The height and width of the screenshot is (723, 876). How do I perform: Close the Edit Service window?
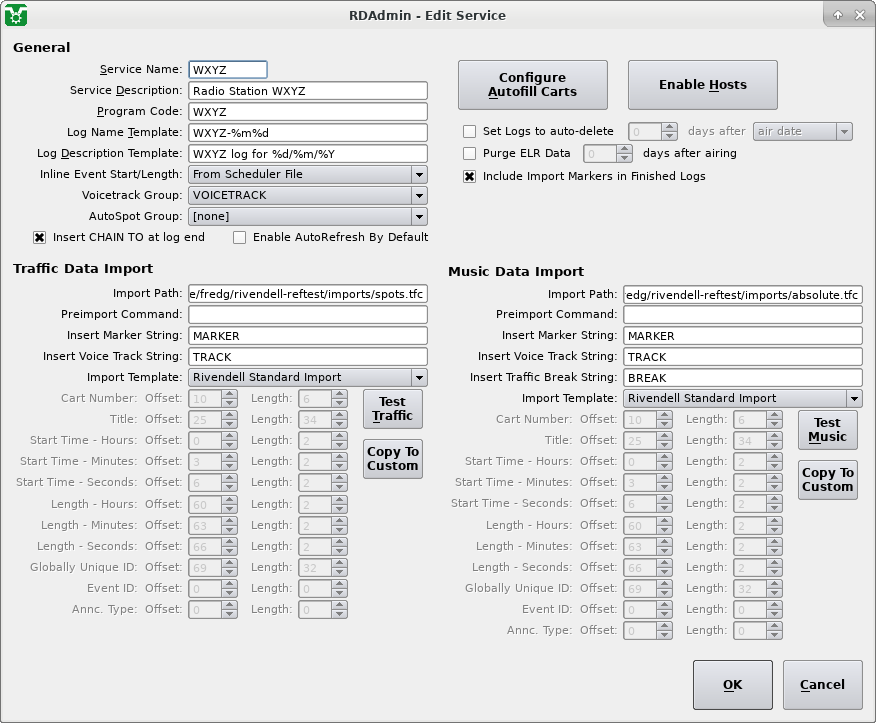coord(860,15)
